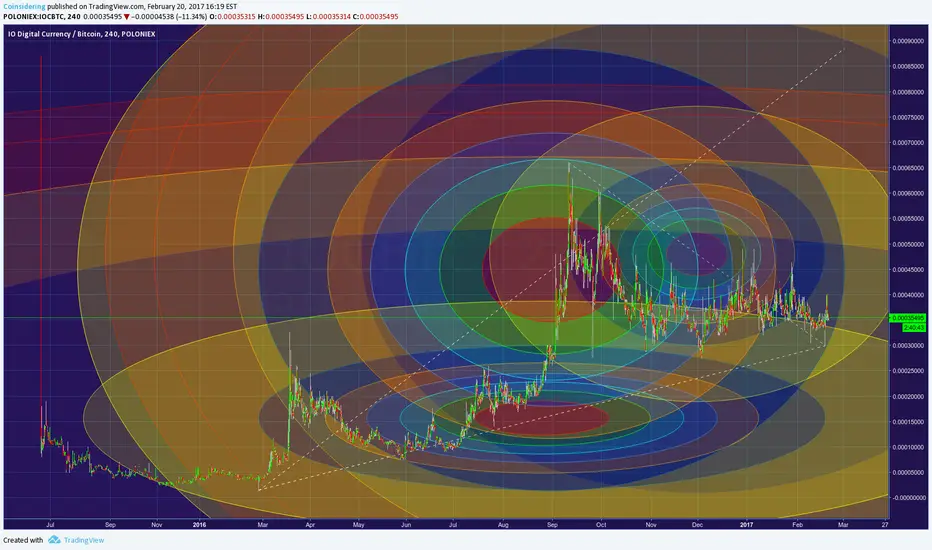Click the 2016 label on time axis

(x=200, y=524)
